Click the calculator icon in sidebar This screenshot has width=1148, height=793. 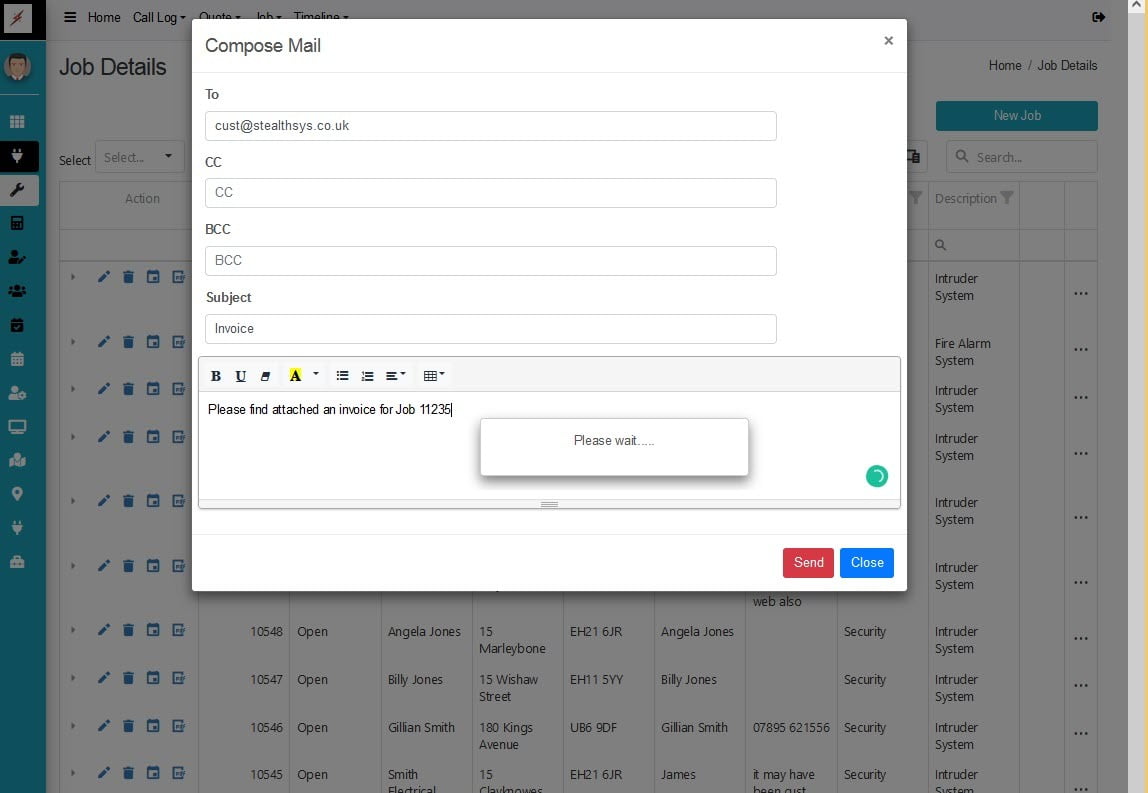tap(17, 223)
